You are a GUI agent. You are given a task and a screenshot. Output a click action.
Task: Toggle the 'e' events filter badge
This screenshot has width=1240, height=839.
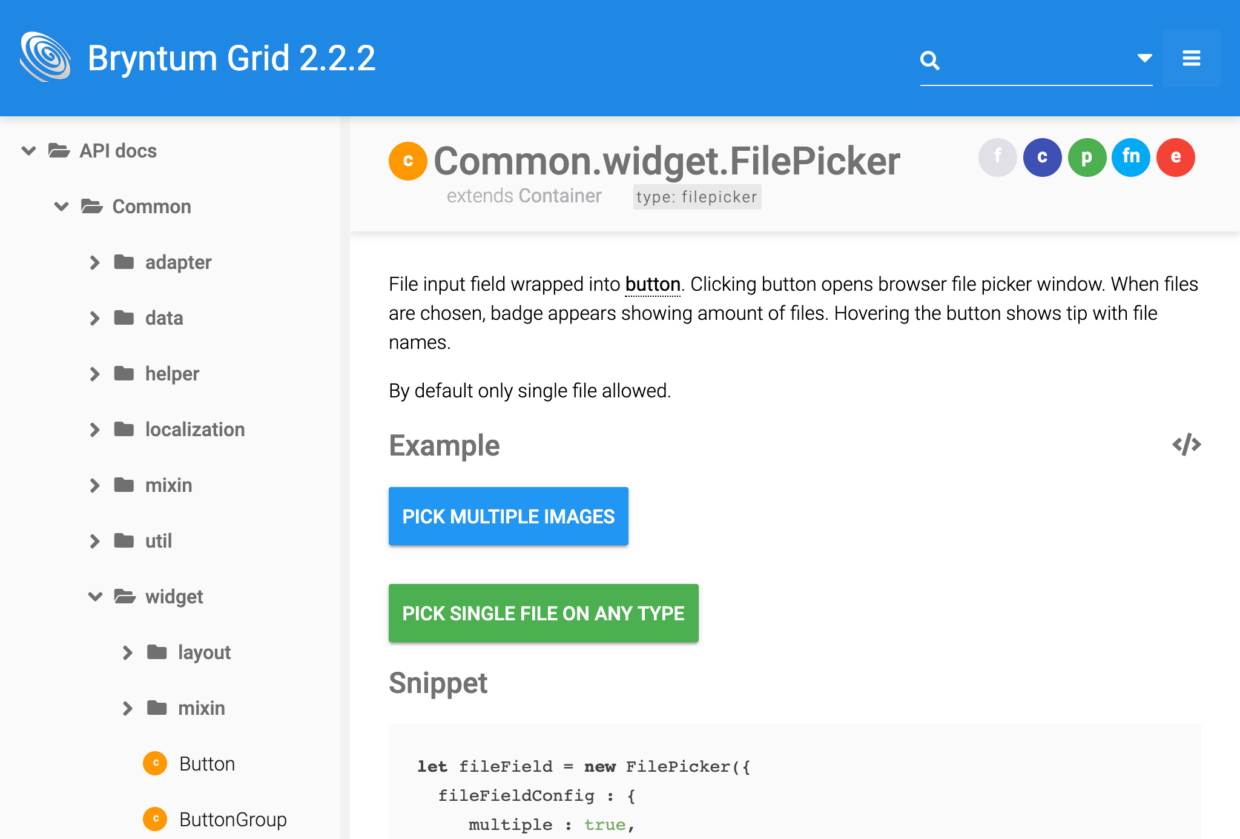coord(1175,157)
